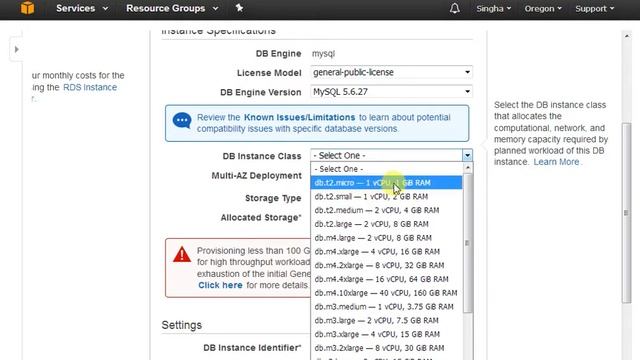Select db.m4.10xlarge — 40 vCPU, 160 GB RAM
Image resolution: width=640 pixels, height=360 pixels.
coord(387,293)
